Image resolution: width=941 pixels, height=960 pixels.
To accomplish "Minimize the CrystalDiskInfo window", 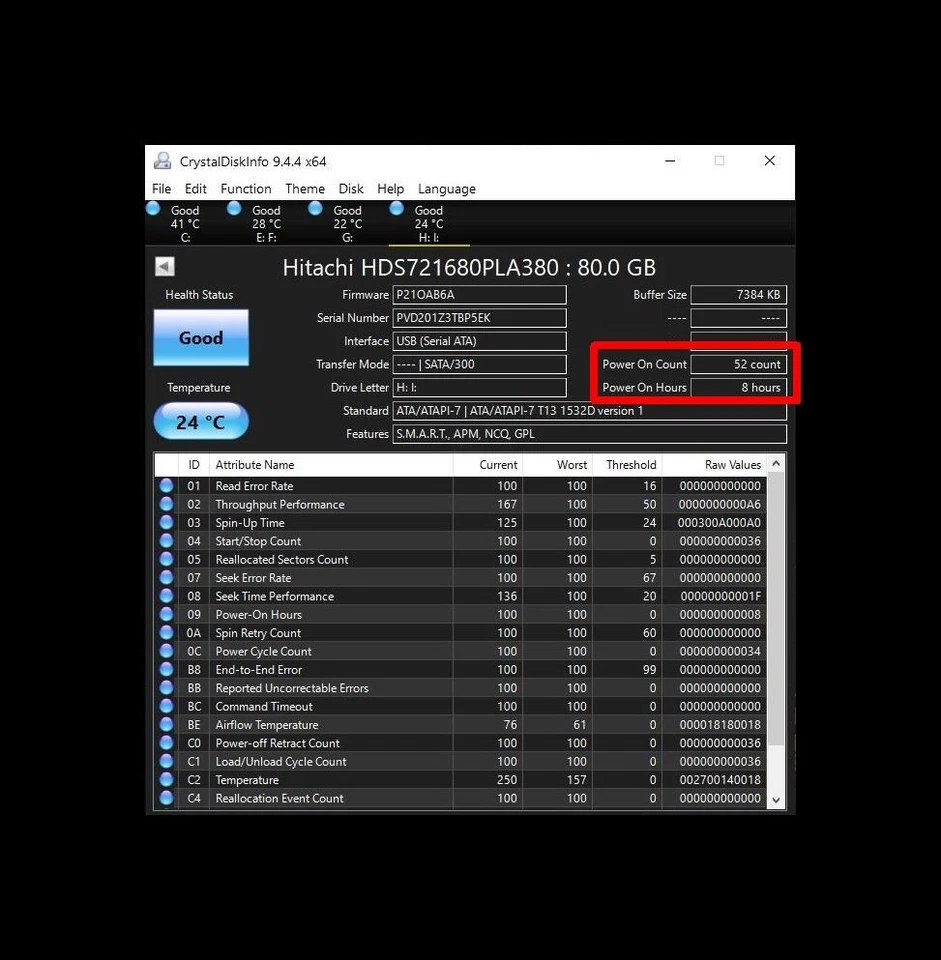I will (670, 161).
